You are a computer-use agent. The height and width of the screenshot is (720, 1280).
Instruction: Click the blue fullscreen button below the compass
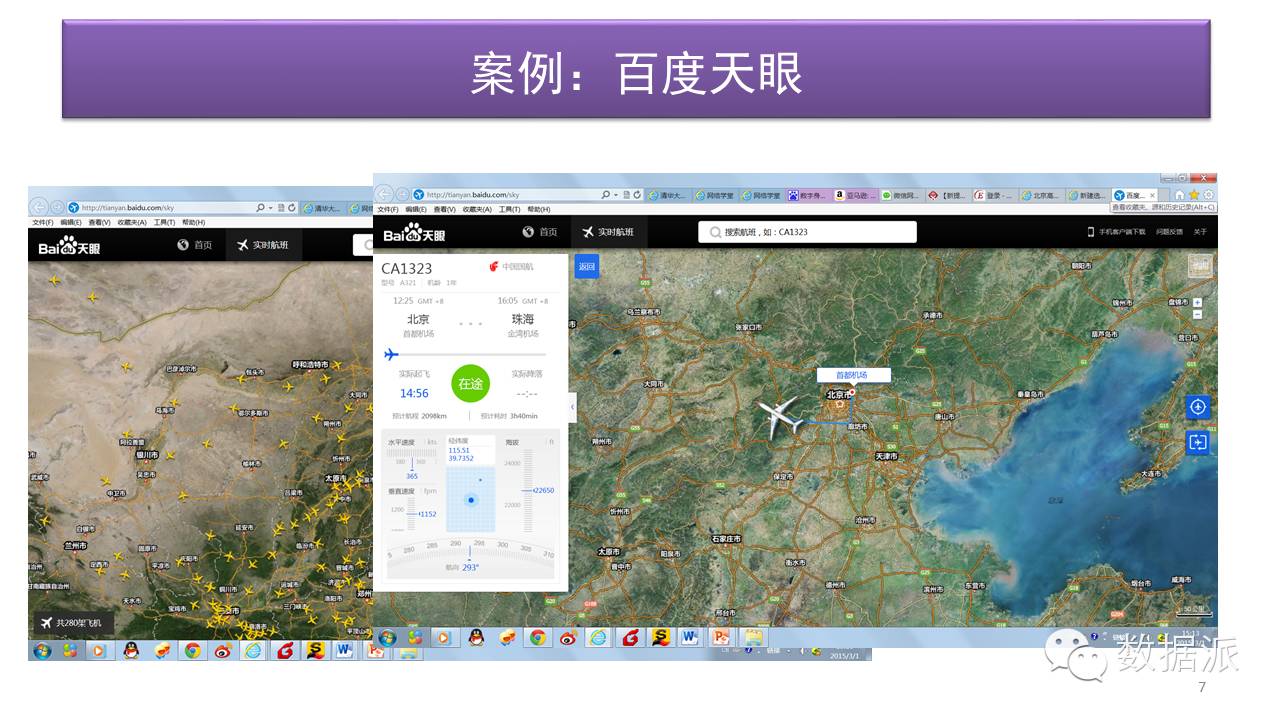1198,442
